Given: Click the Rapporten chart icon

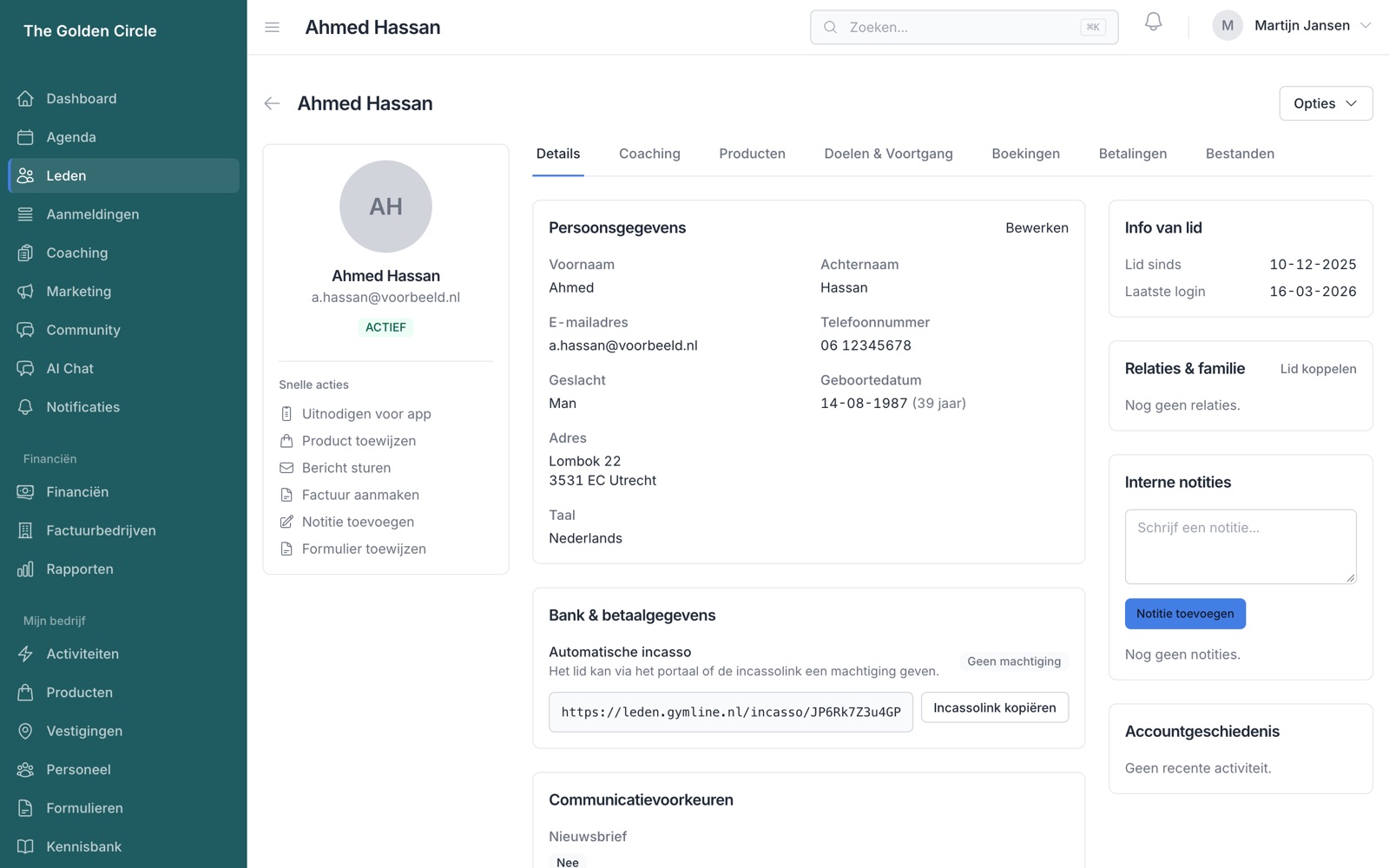Looking at the screenshot, I should click(25, 569).
